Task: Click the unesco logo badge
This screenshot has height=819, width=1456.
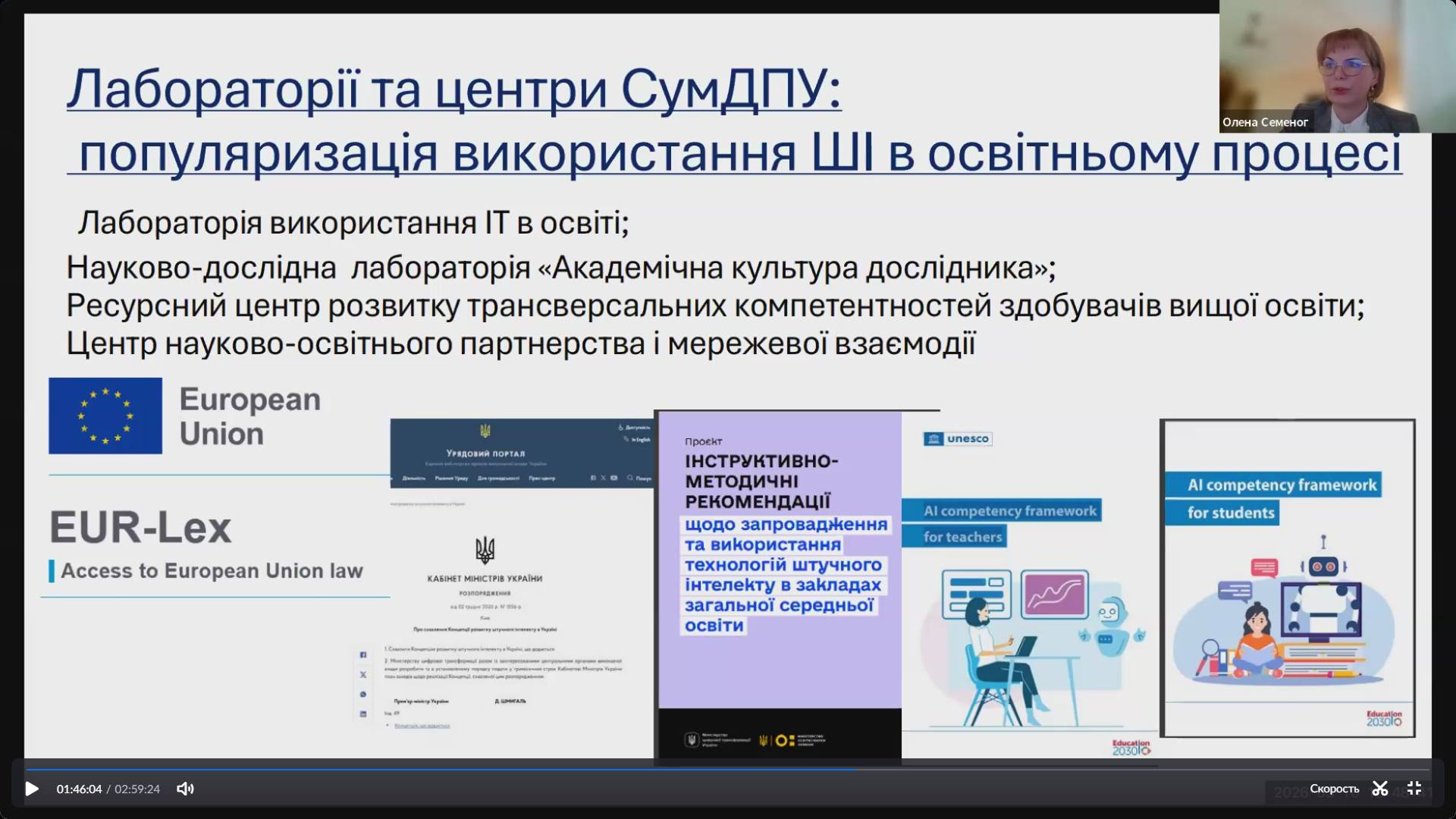Action: tap(958, 439)
